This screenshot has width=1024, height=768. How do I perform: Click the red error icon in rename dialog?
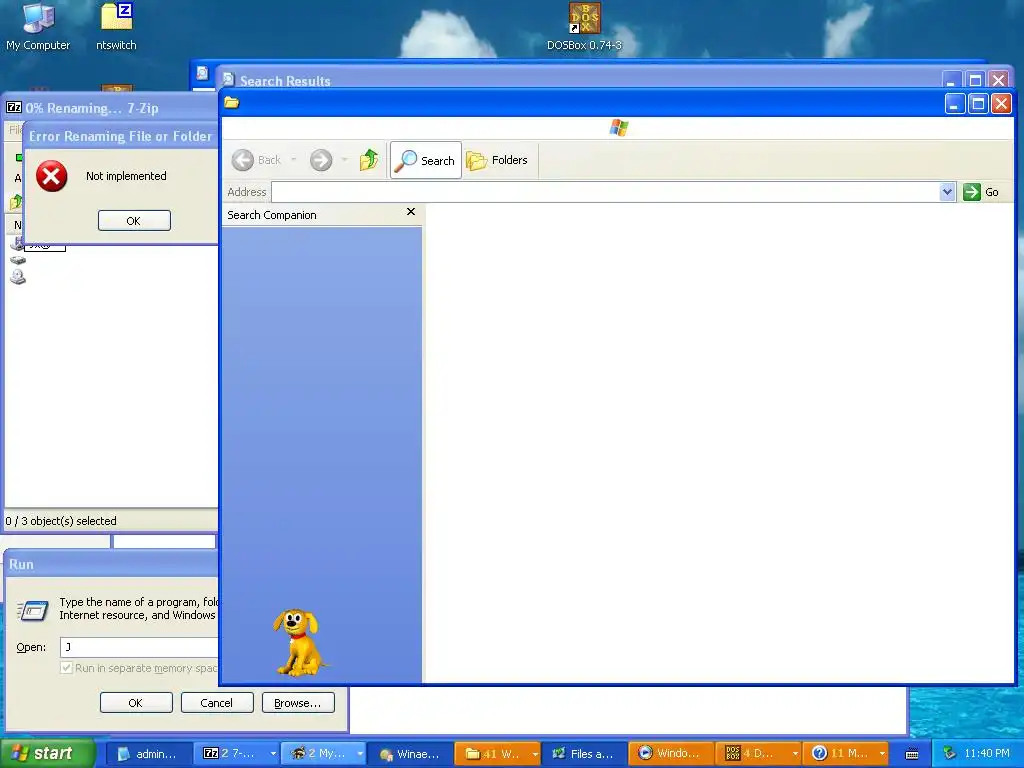pos(52,176)
